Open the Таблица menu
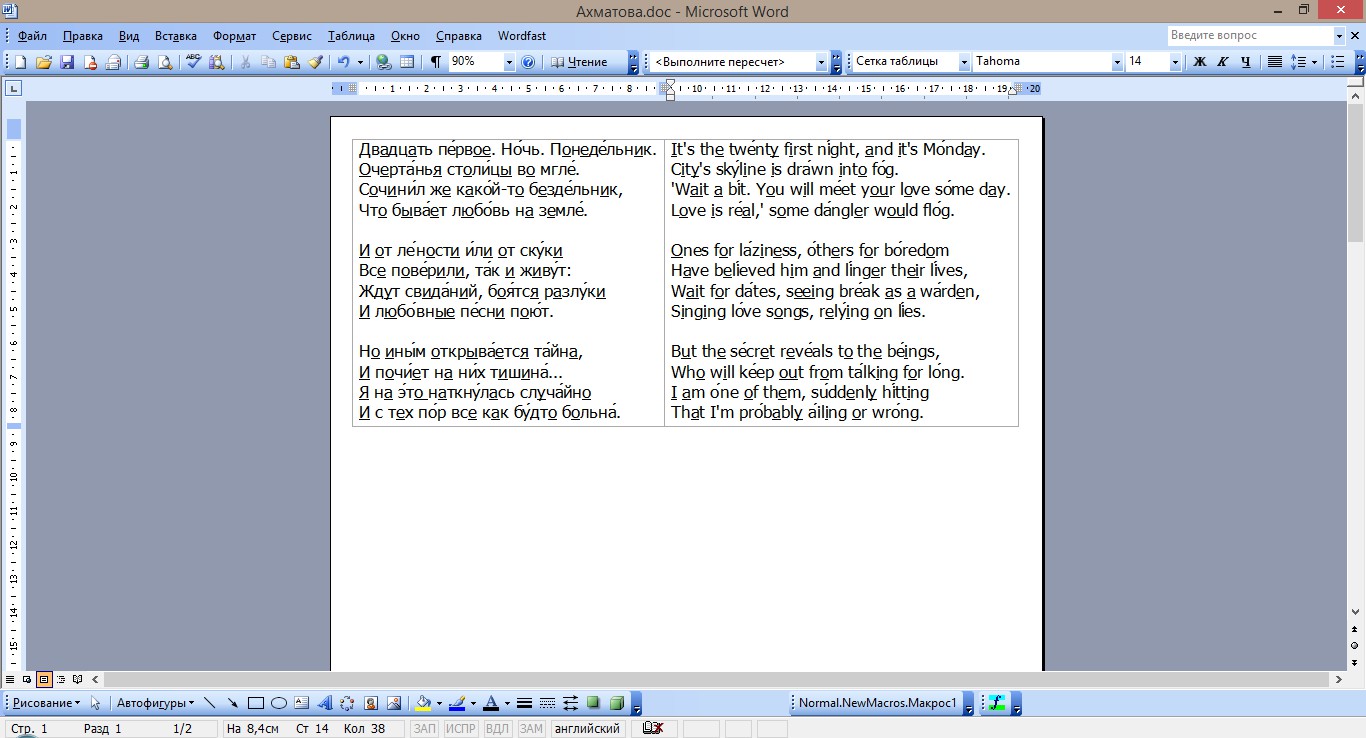The height and width of the screenshot is (738, 1366). (351, 36)
